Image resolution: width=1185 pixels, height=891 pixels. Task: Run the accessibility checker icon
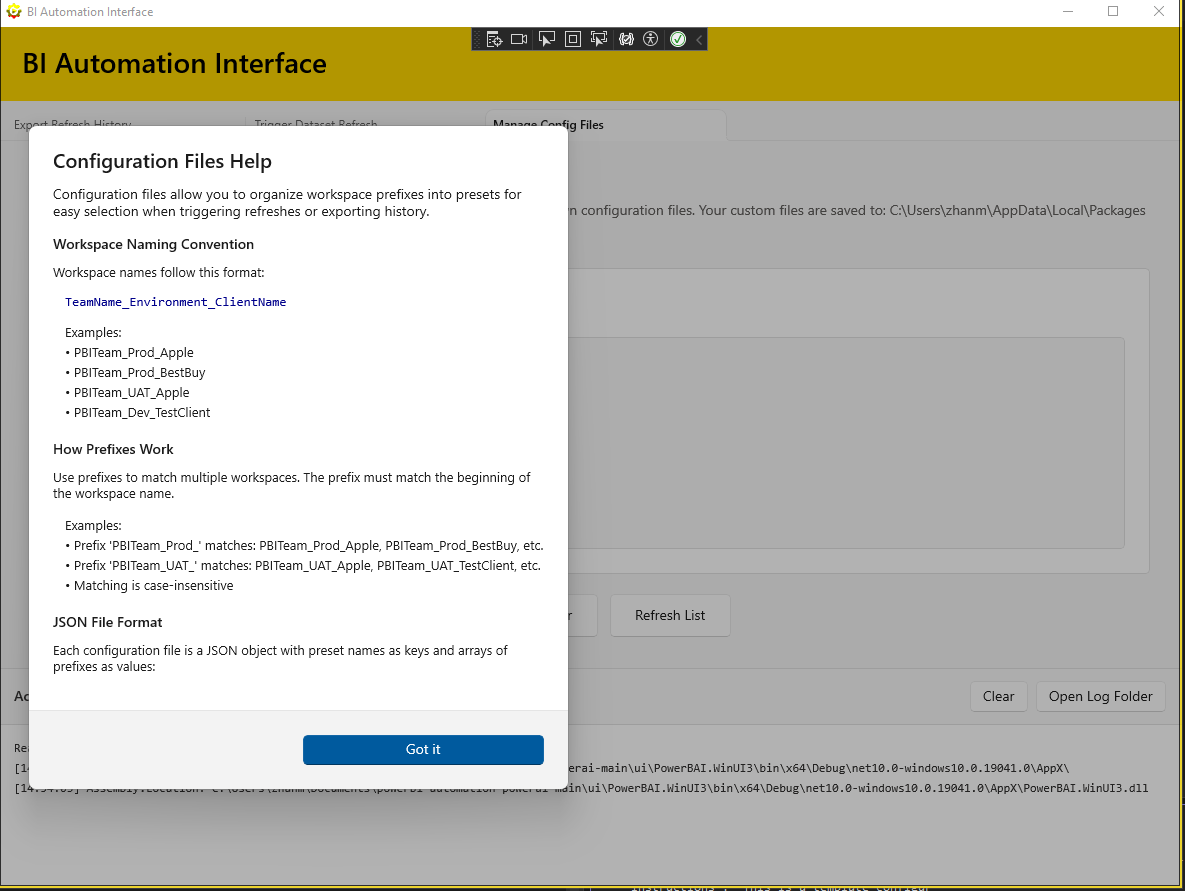pyautogui.click(x=650, y=39)
